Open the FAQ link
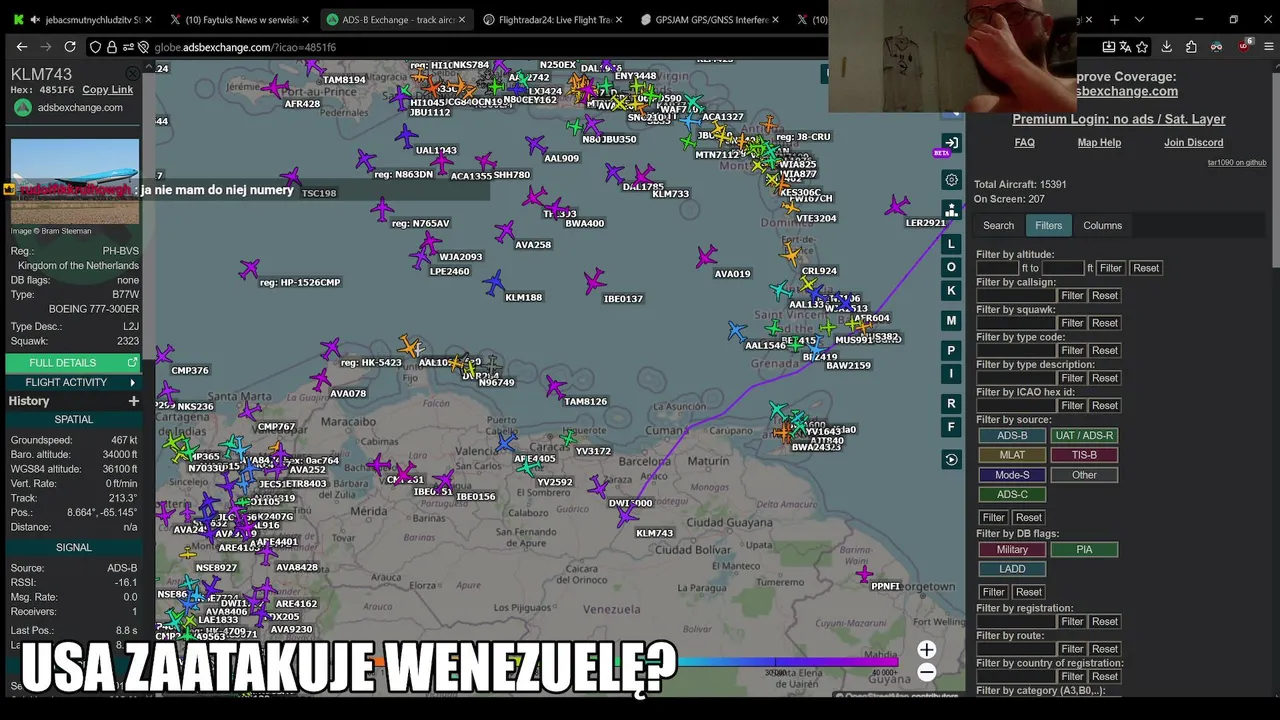Screen dimensions: 1280x720 (x=1024, y=143)
